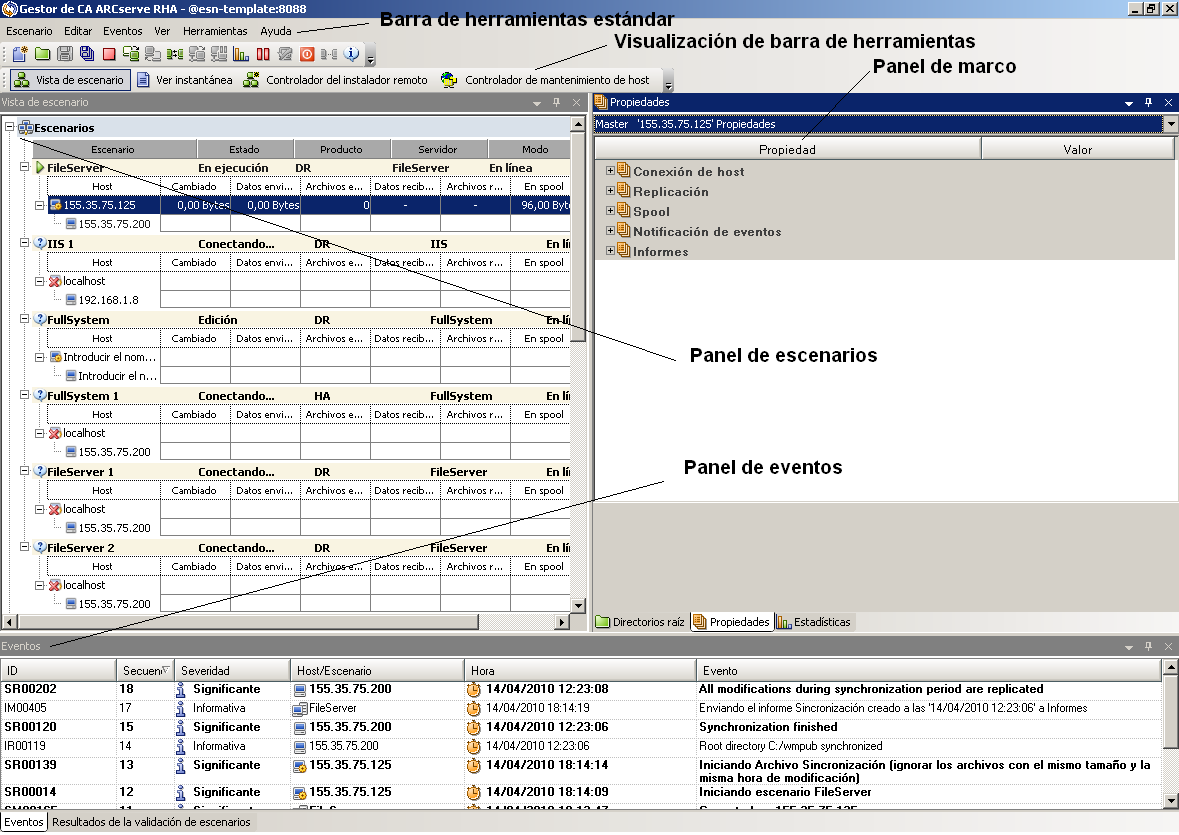Open the Eventos menu

tap(123, 31)
